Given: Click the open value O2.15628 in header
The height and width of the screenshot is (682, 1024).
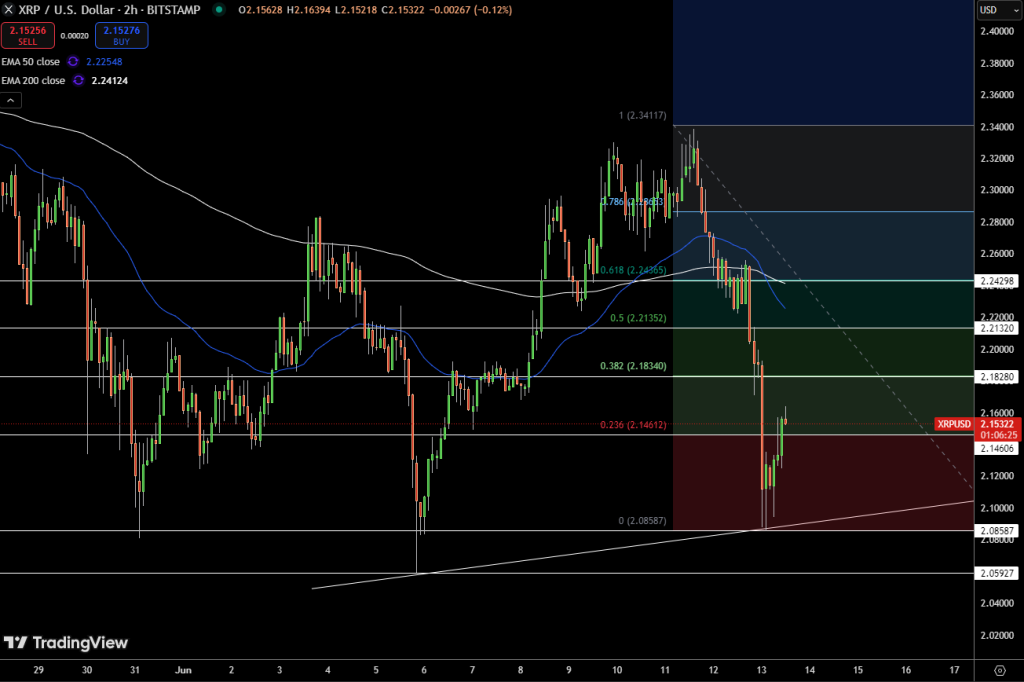Looking at the screenshot, I should (x=261, y=10).
